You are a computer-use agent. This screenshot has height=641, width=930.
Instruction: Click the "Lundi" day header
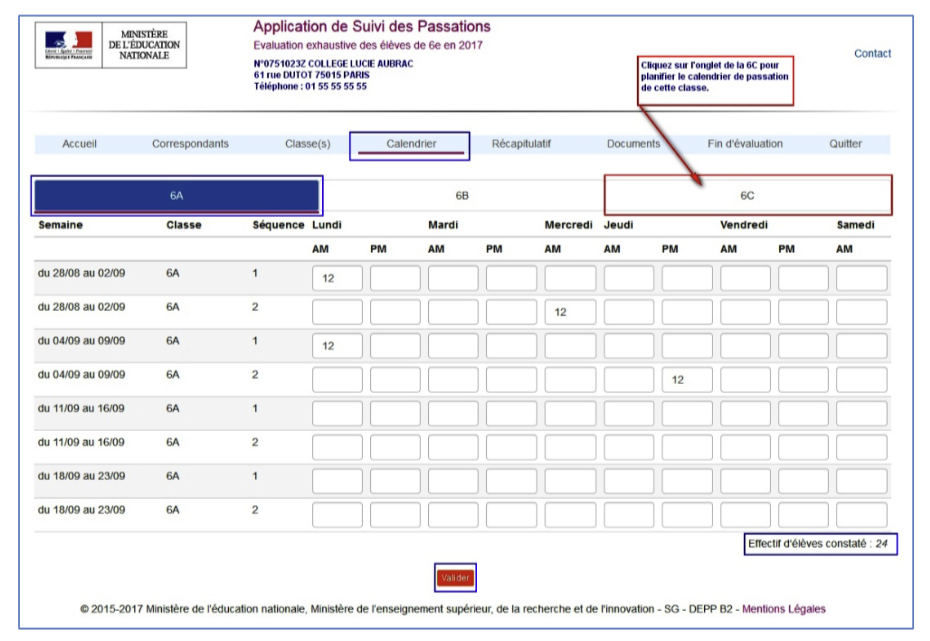click(x=327, y=225)
